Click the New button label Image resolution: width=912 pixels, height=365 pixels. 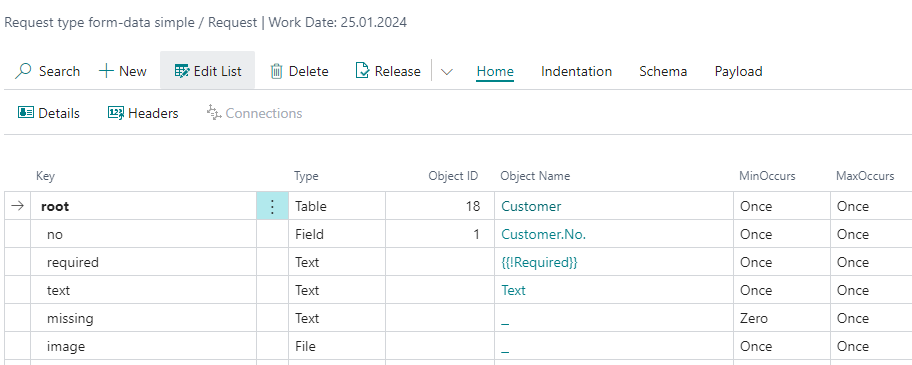(133, 71)
